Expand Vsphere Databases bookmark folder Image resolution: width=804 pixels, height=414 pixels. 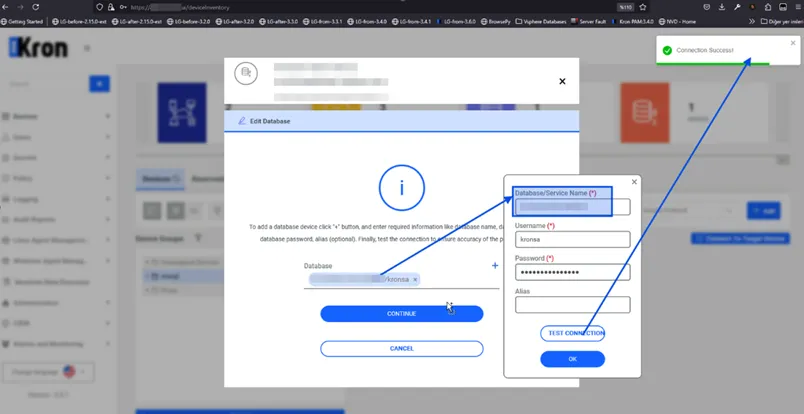(541, 22)
